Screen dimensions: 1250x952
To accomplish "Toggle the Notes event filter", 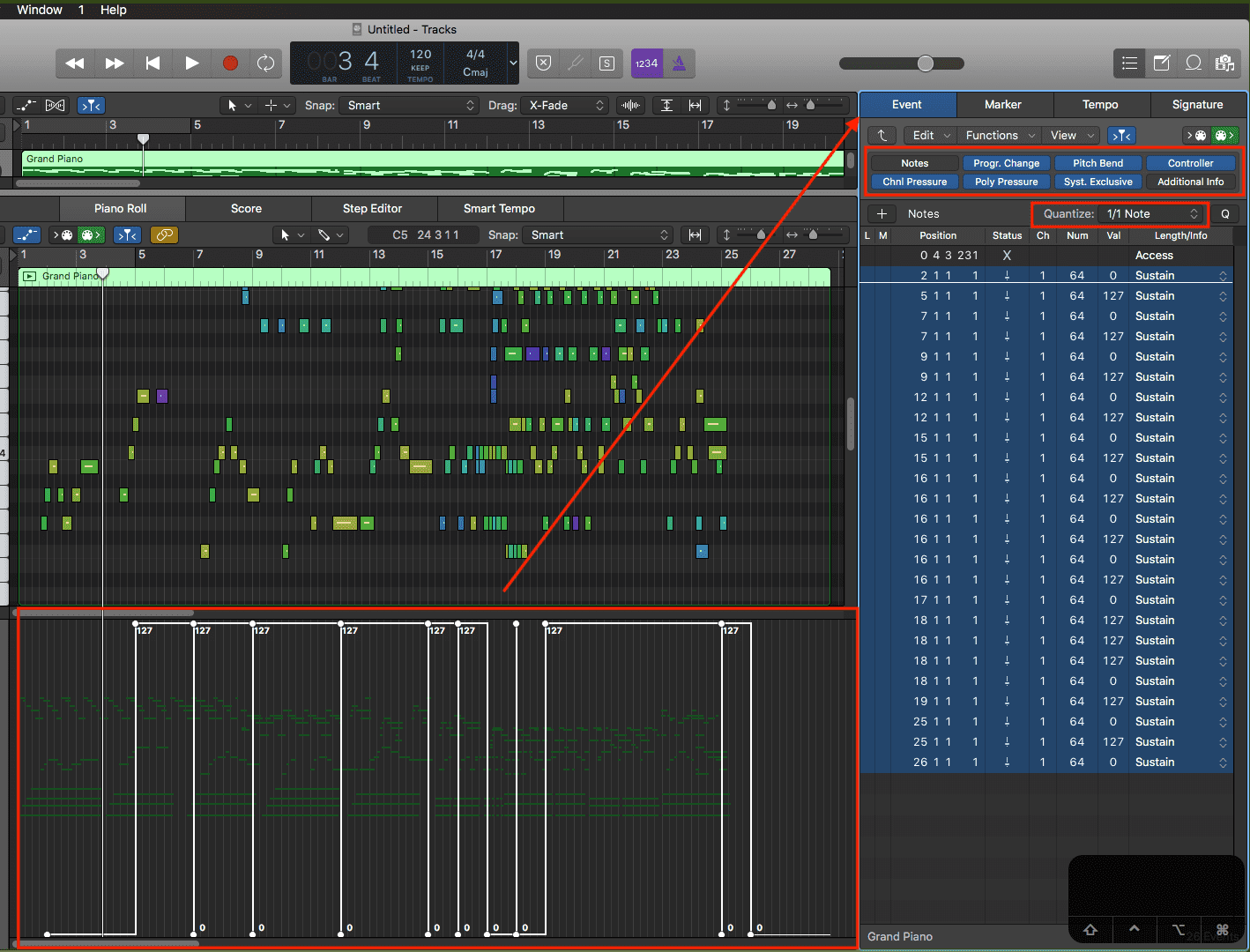I will click(914, 163).
